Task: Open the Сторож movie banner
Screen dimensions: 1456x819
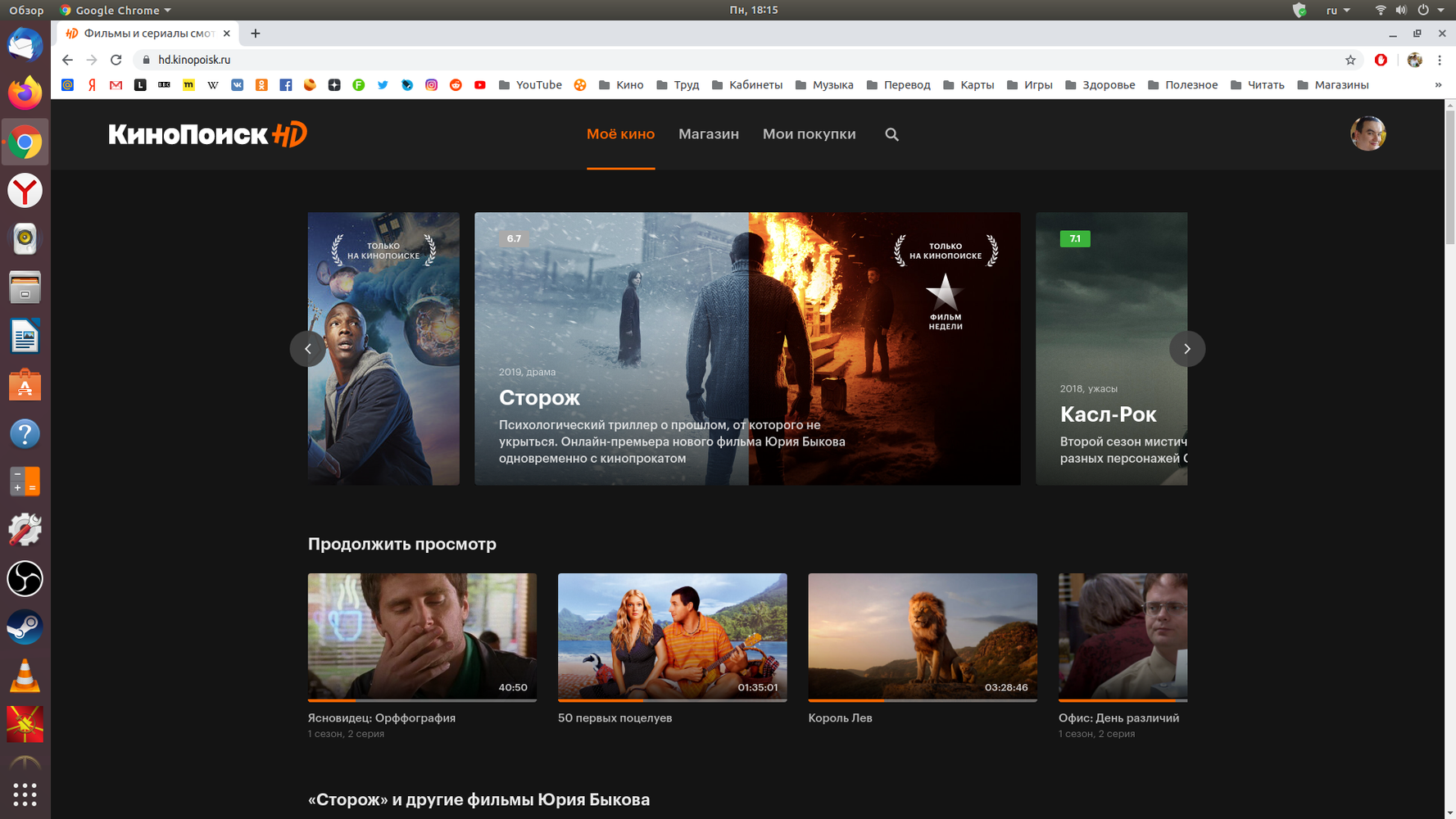Action: coord(747,349)
